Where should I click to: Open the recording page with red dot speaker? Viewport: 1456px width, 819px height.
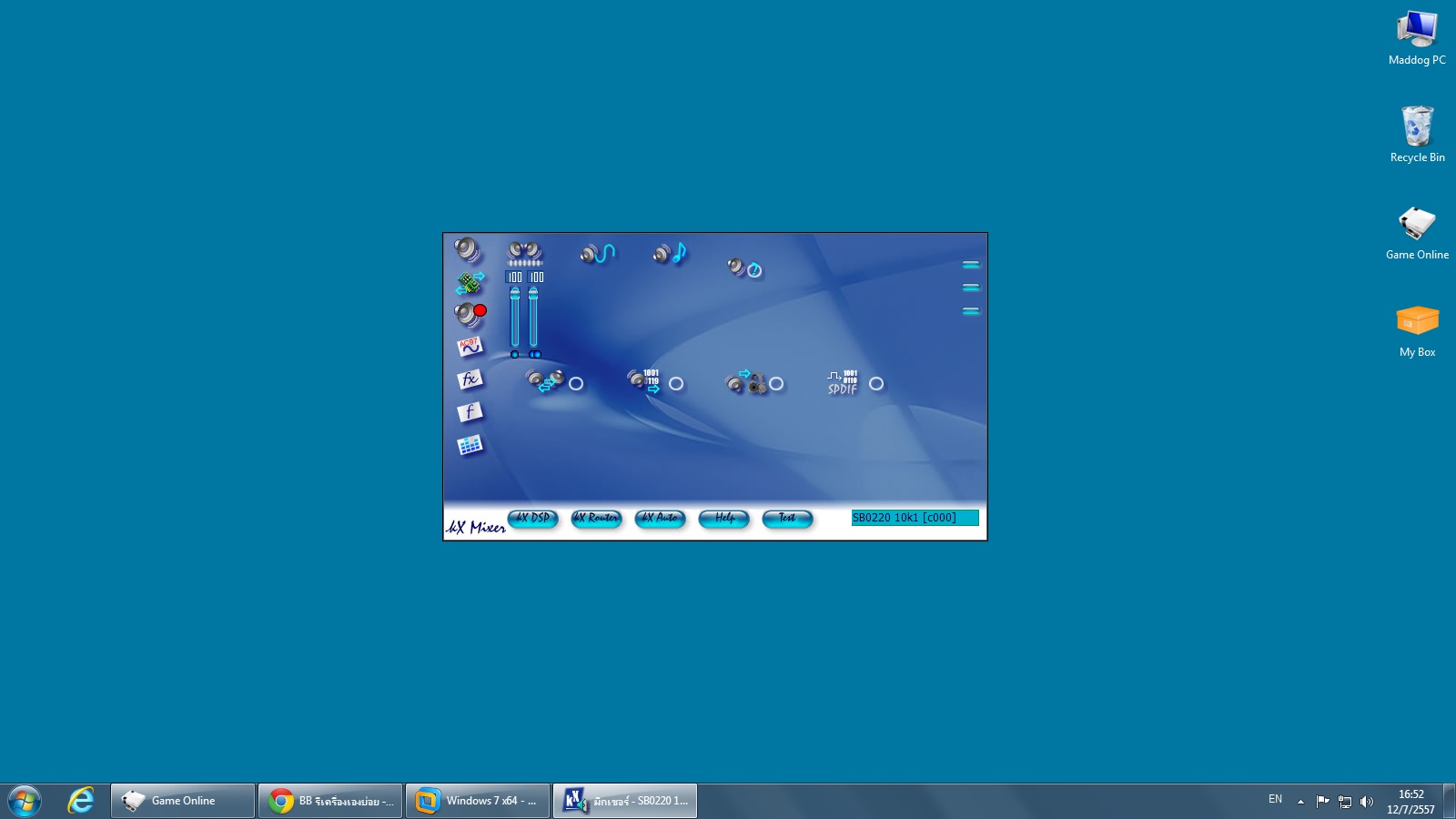point(470,315)
